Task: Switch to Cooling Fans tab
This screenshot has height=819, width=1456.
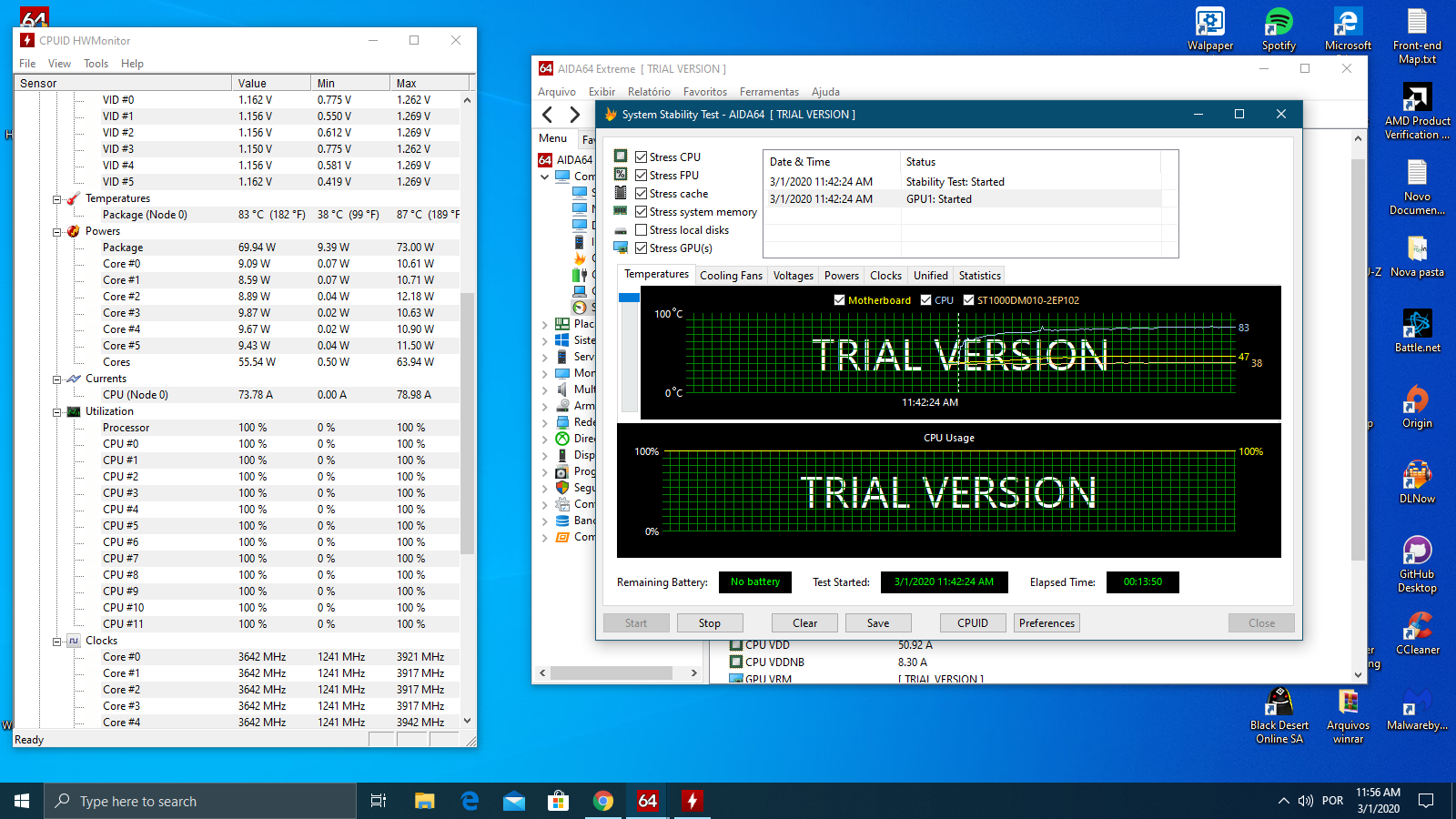Action: (x=731, y=276)
